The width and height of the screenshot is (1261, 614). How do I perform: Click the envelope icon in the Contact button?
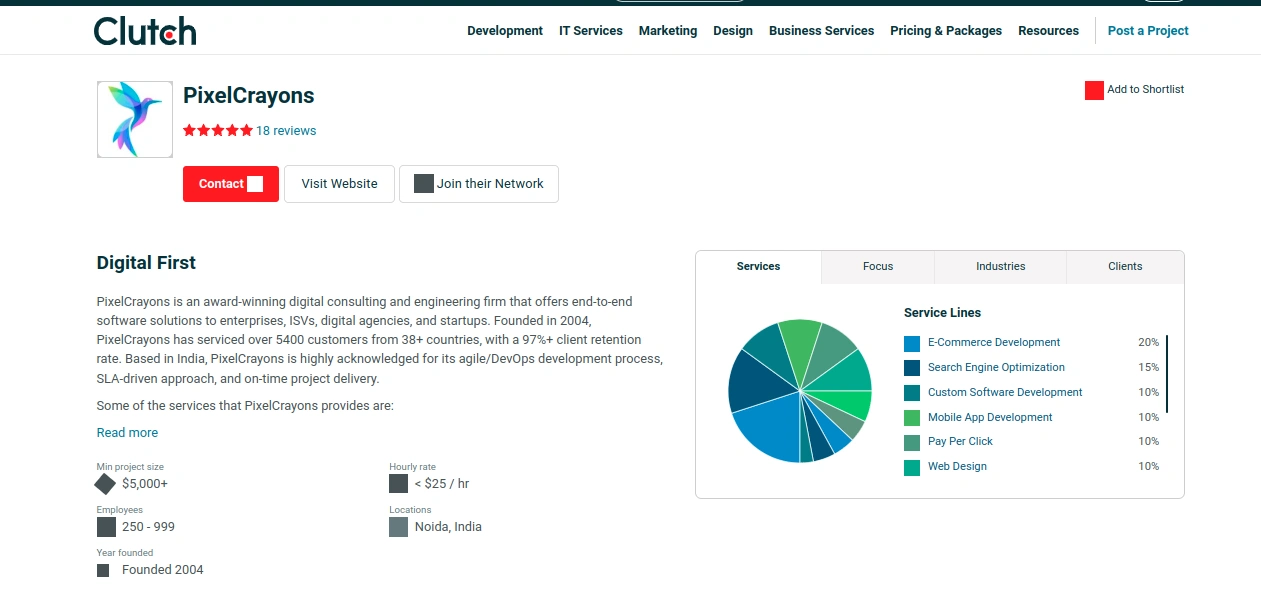click(x=255, y=184)
